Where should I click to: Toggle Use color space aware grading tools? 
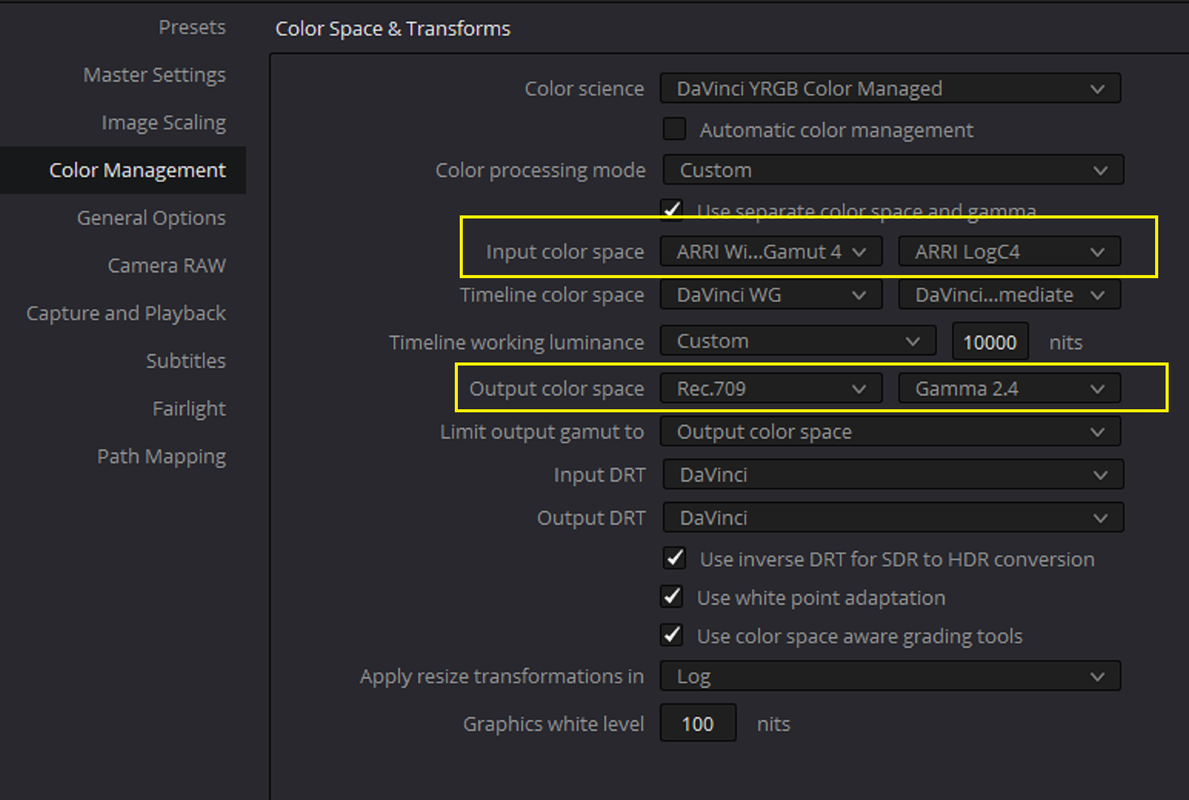pyautogui.click(x=672, y=635)
